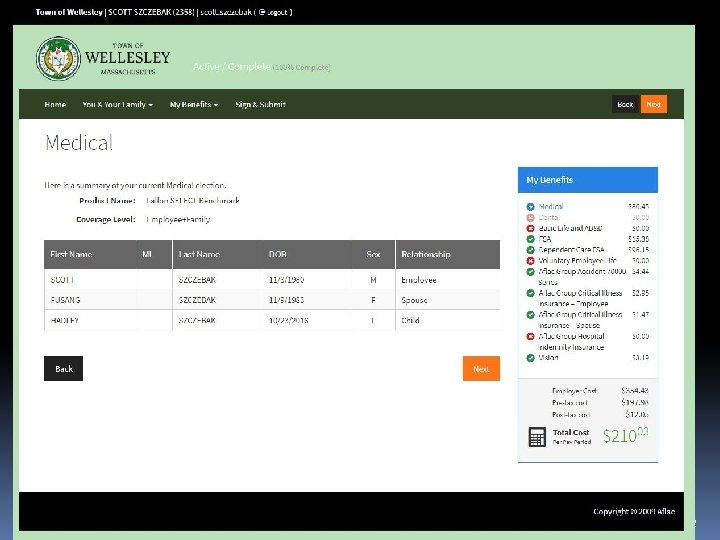720x540 pixels.
Task: Click the Back button in the green navigation bar
Action: tap(625, 104)
